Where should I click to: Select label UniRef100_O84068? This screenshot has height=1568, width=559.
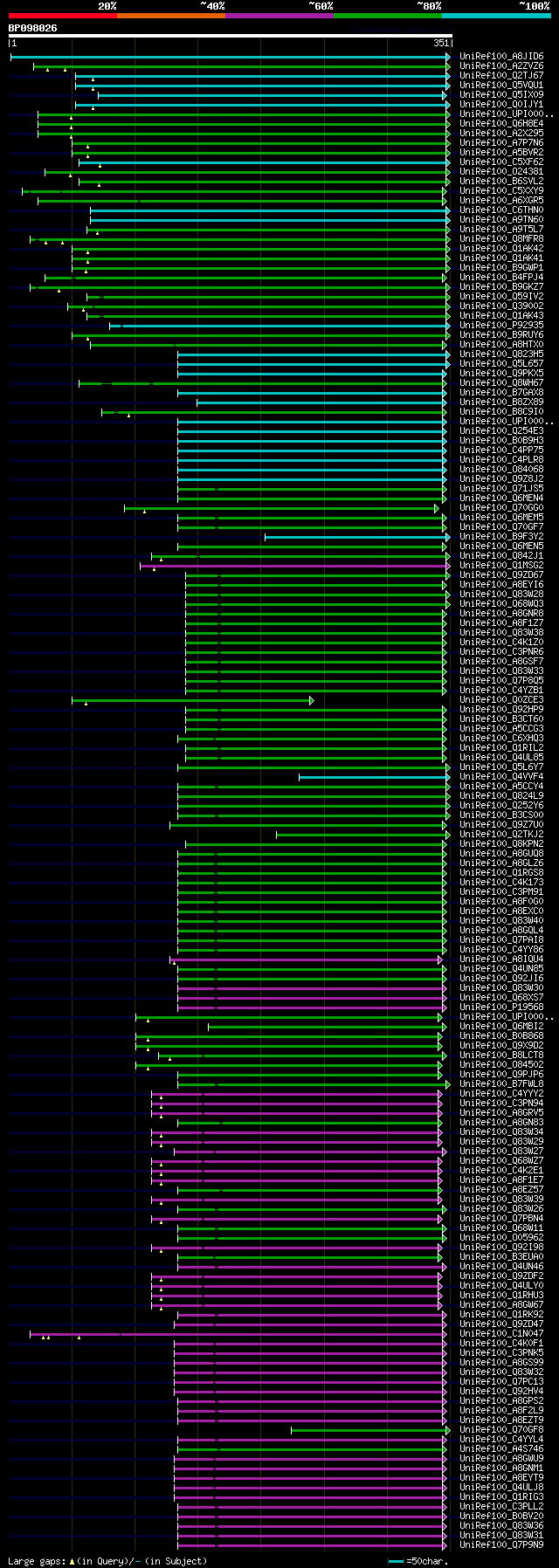[x=501, y=470]
